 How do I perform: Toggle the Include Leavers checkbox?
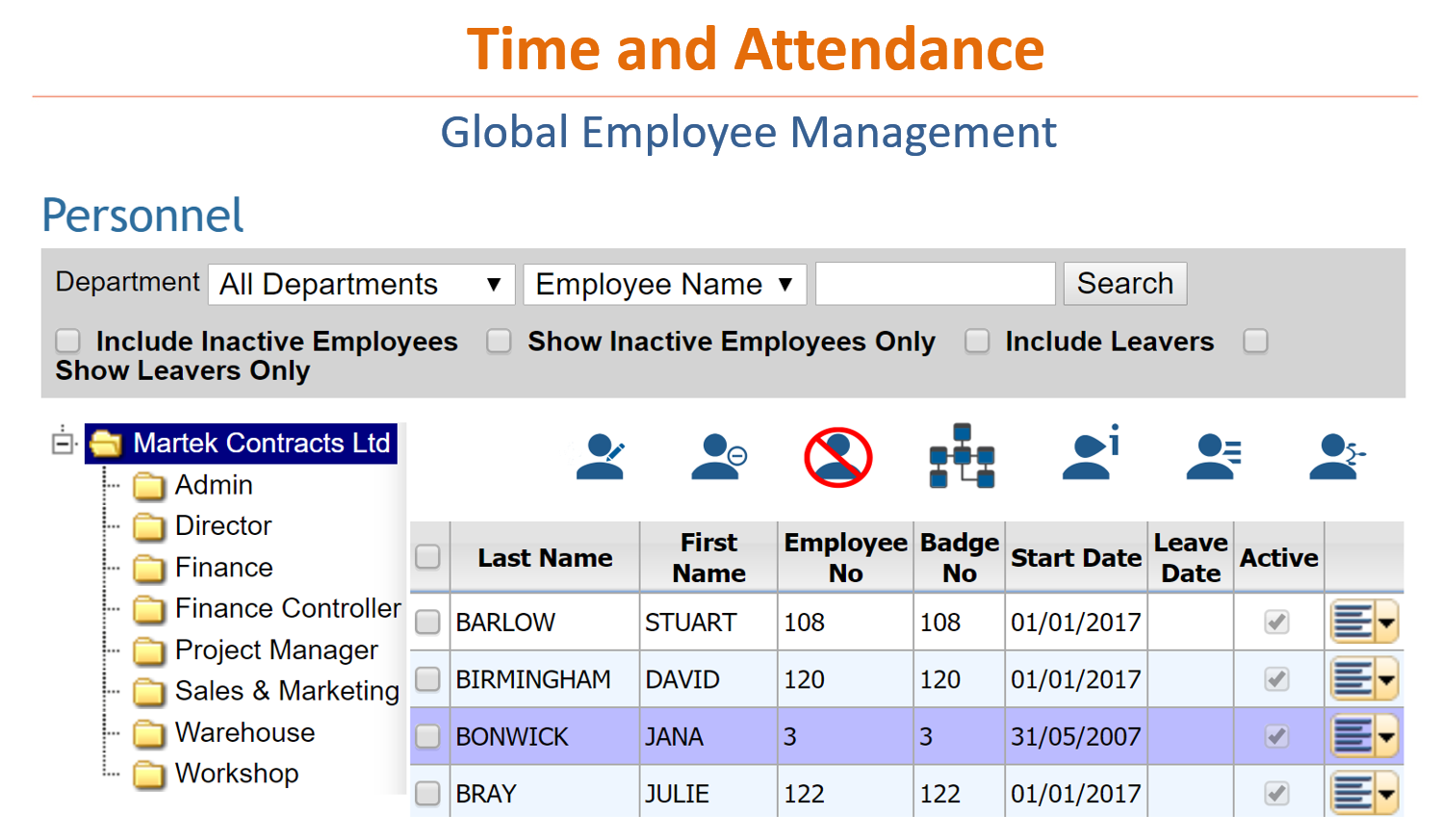pos(977,341)
